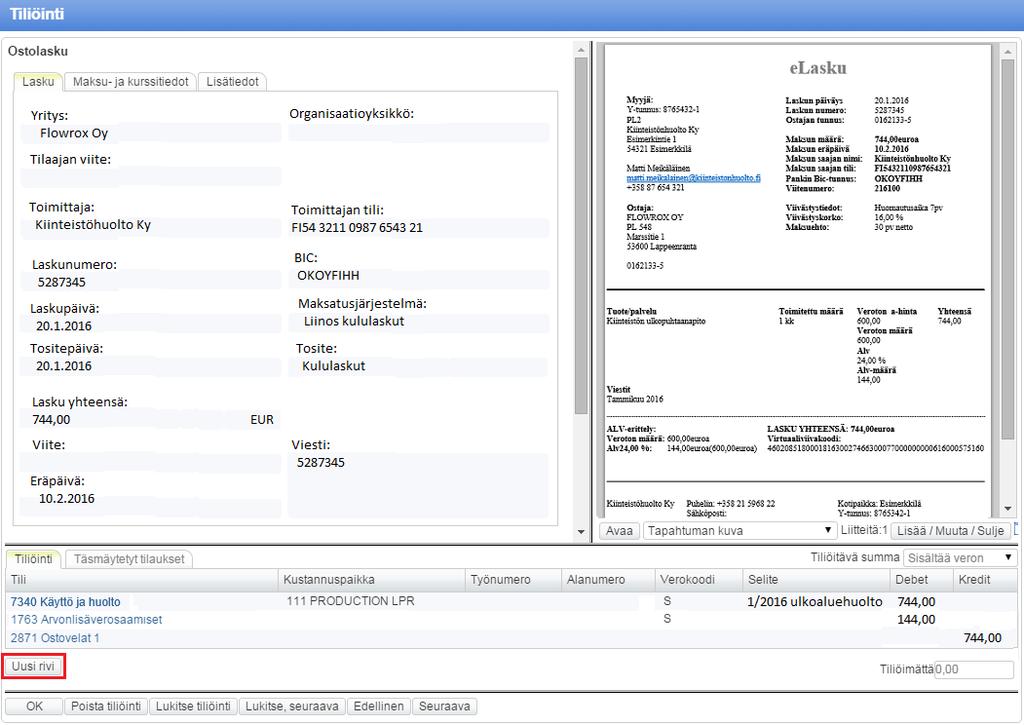Click the Uusi rivi button
This screenshot has height=725, width=1024.
tap(33, 666)
